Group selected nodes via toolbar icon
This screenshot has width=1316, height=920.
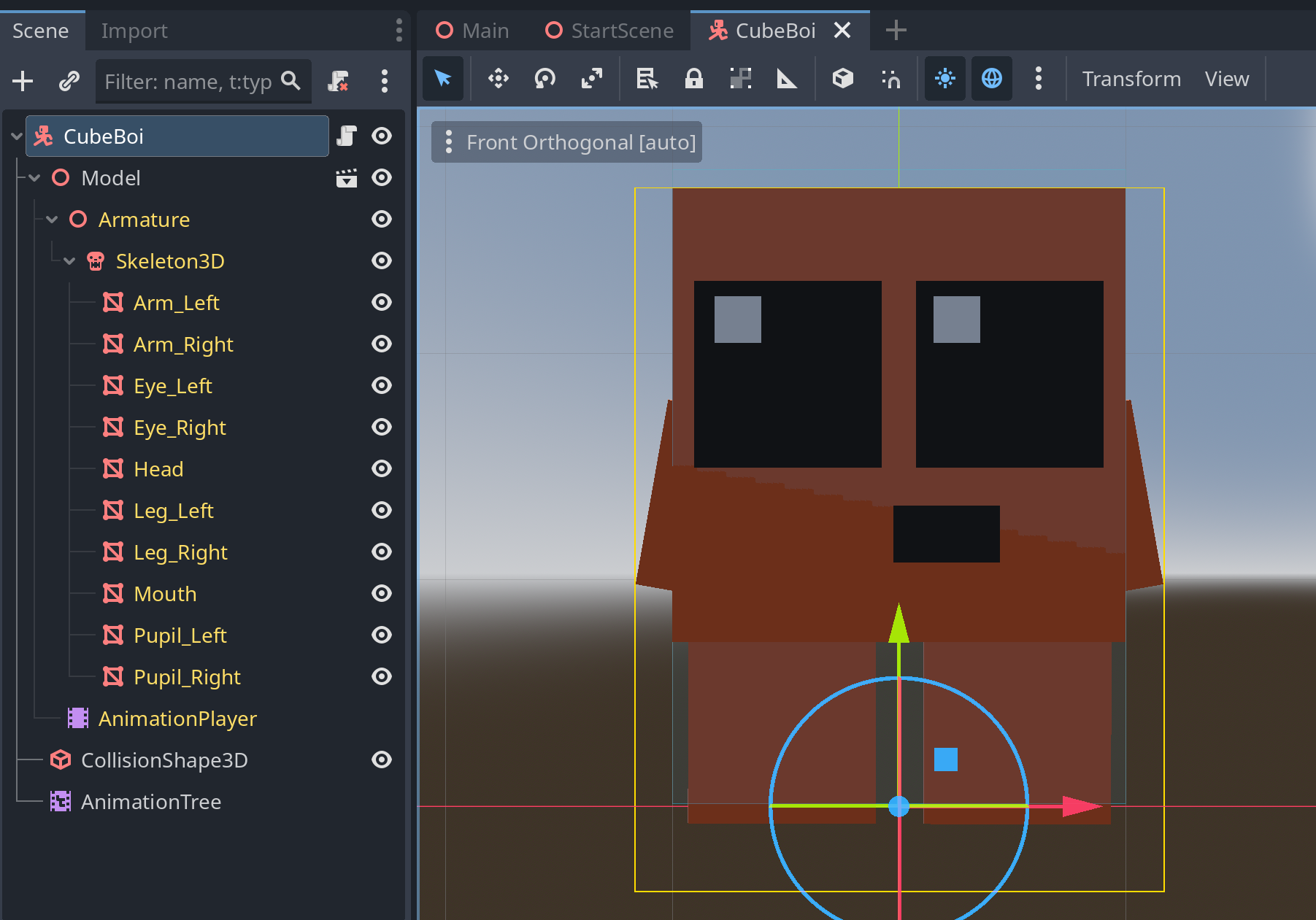coord(740,79)
